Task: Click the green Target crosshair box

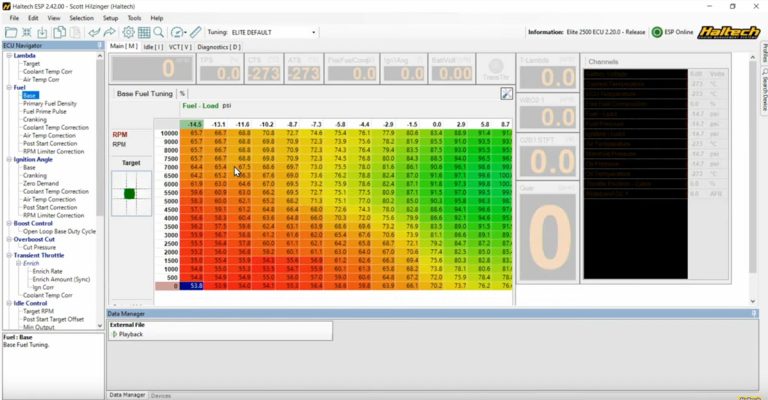Action: pyautogui.click(x=128, y=193)
